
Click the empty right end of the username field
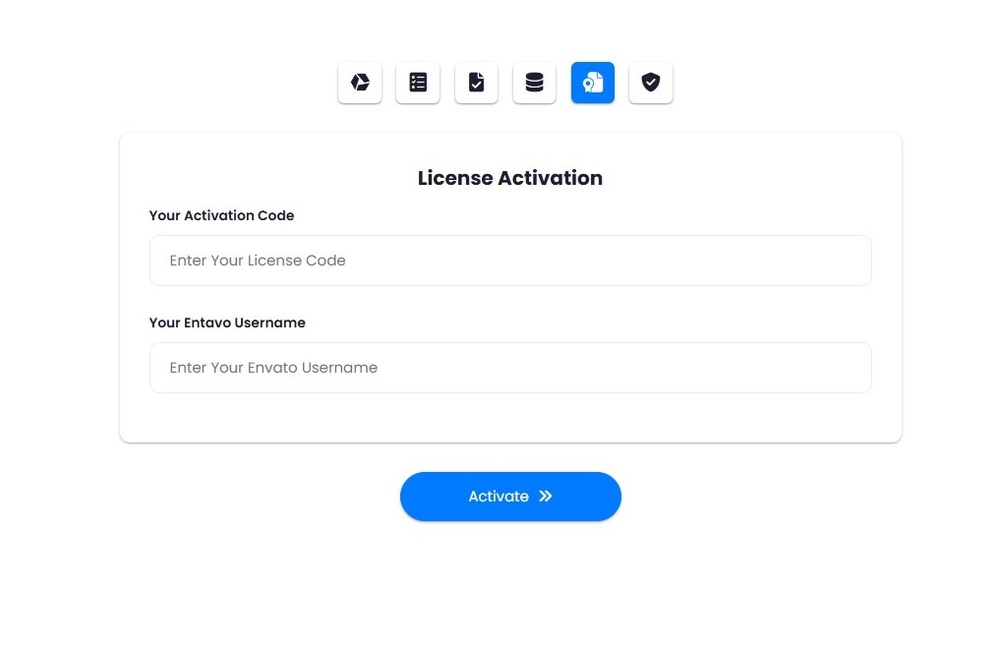click(x=797, y=367)
